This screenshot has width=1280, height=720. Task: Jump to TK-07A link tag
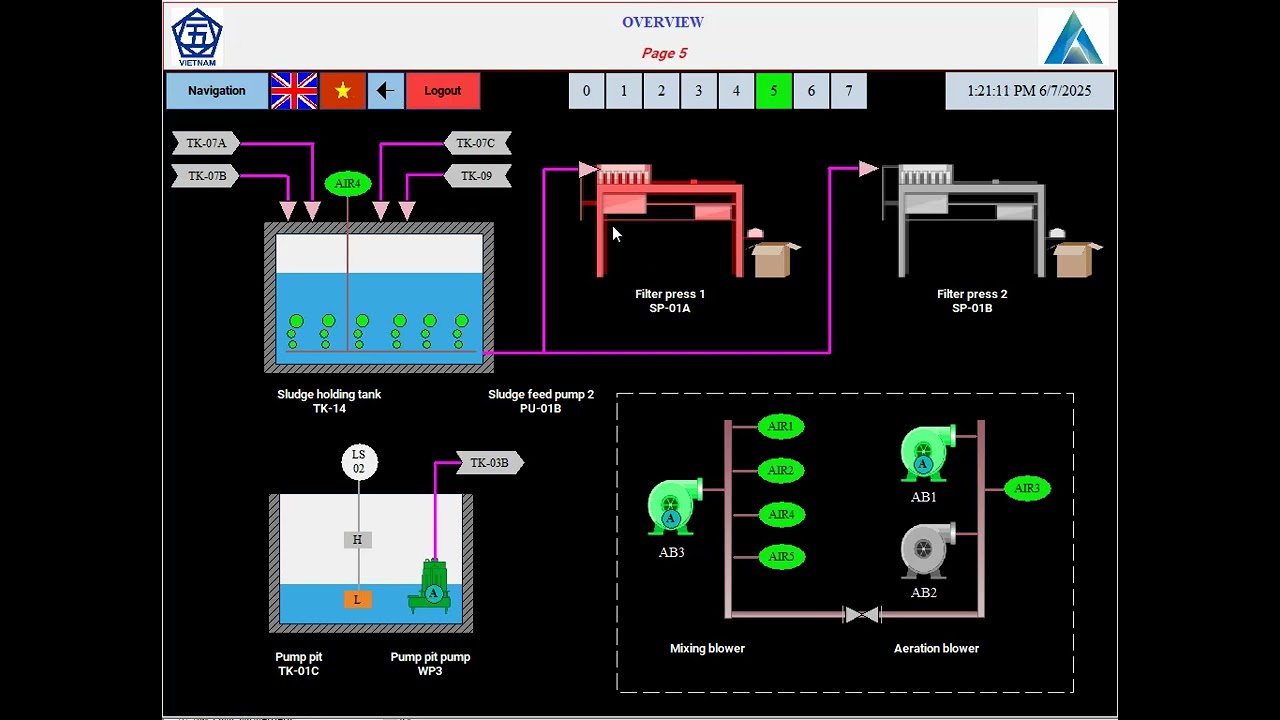pos(206,143)
